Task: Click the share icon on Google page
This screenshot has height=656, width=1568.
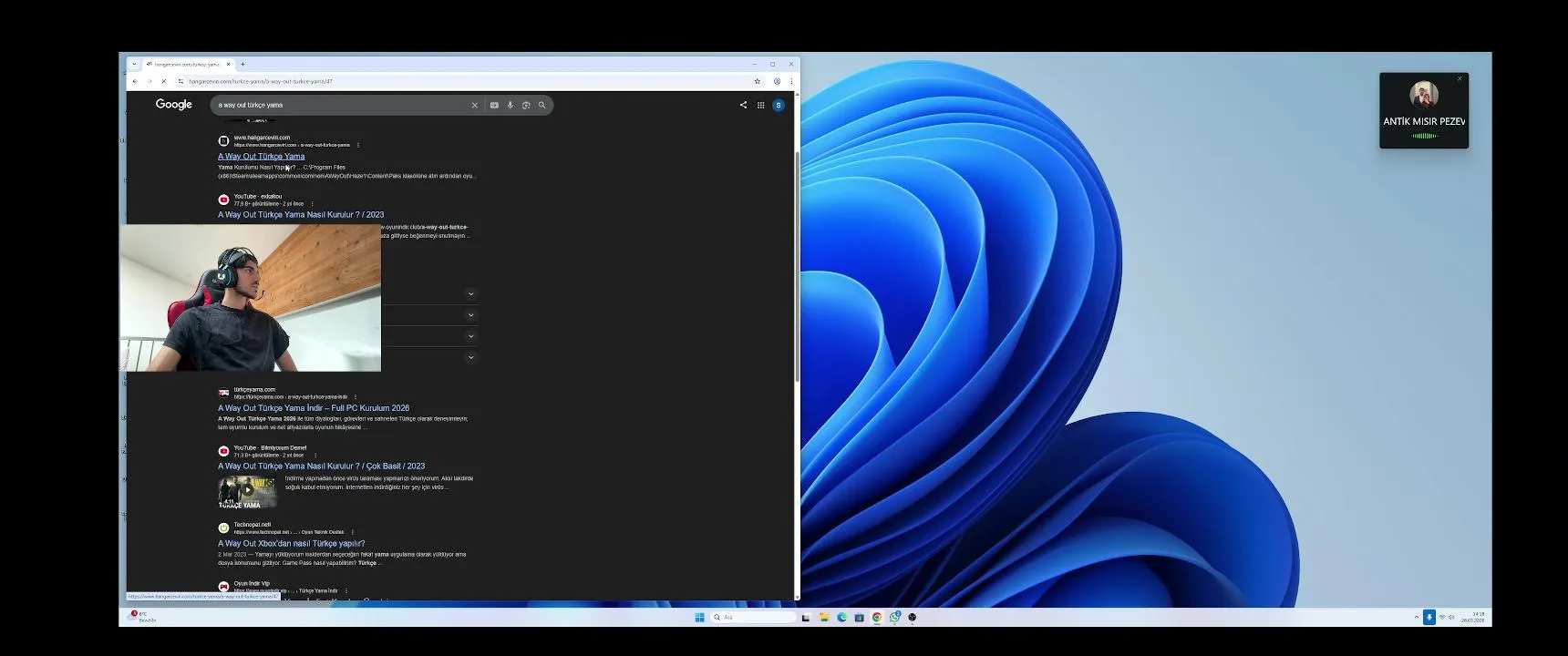Action: coord(743,105)
